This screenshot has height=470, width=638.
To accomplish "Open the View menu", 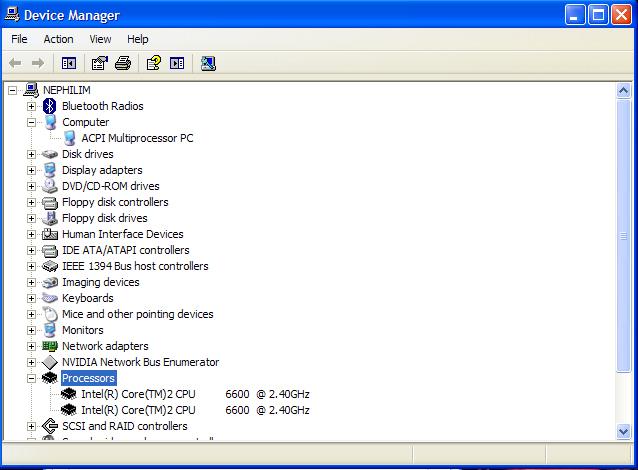I will [x=100, y=39].
